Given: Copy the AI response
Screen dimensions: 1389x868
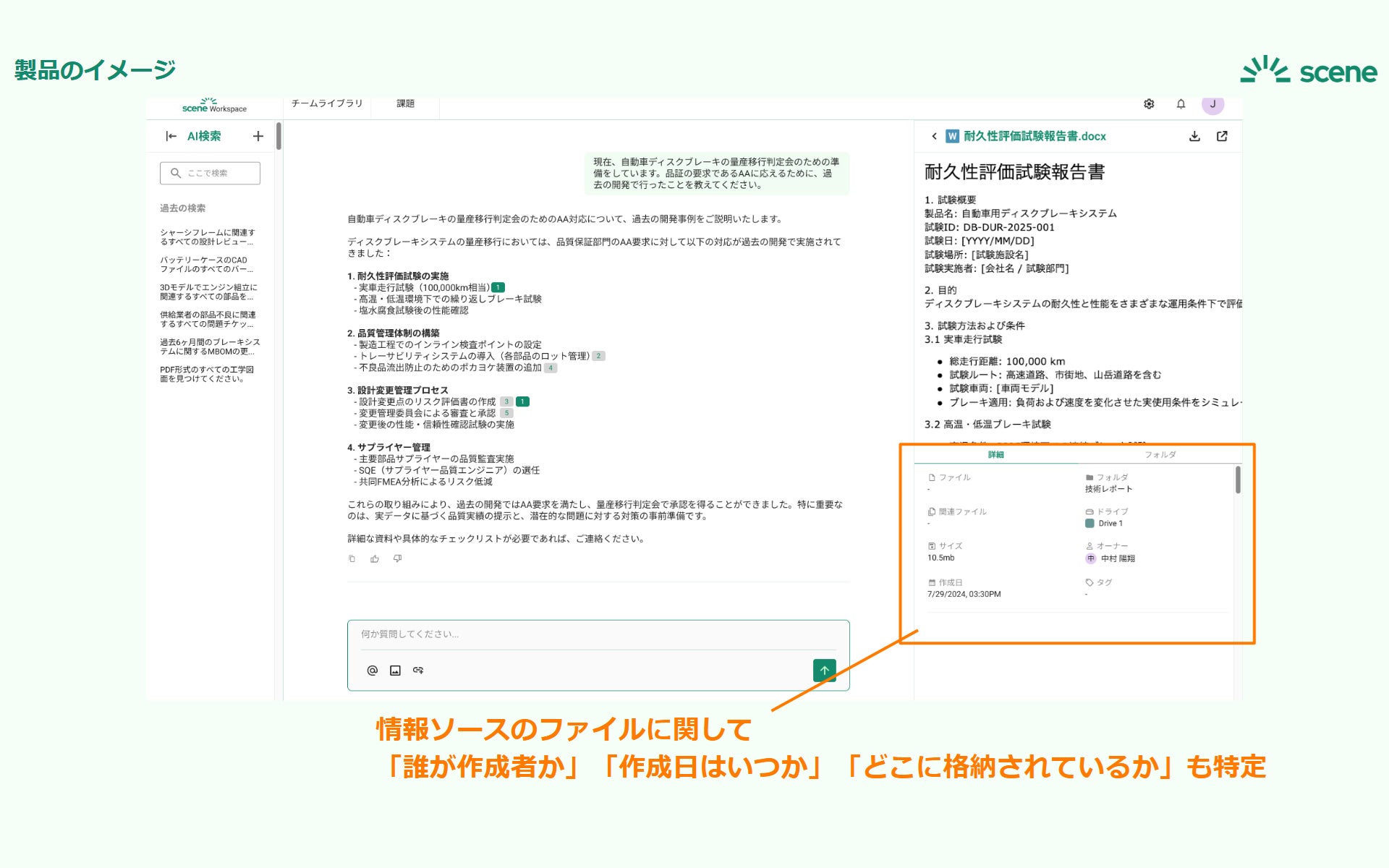Looking at the screenshot, I should pos(352,558).
